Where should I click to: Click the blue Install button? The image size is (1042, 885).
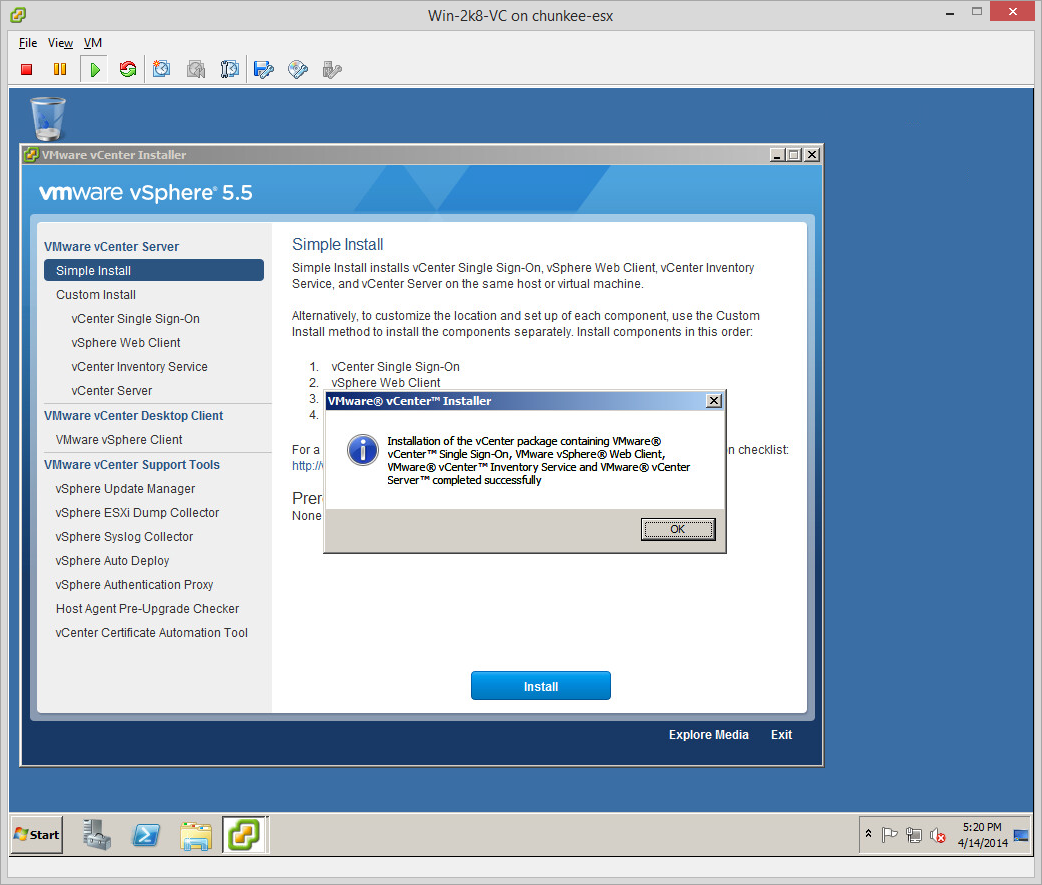[x=540, y=686]
